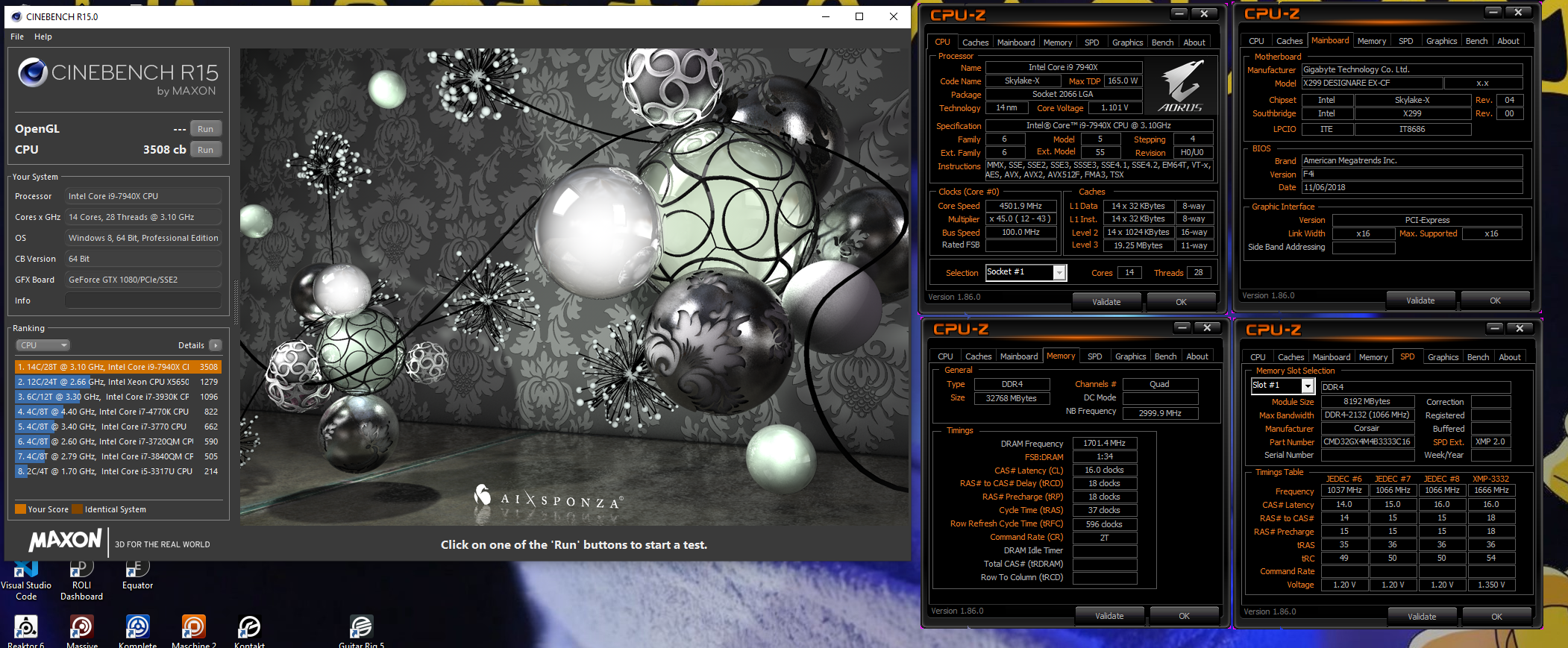Open Komplete desktop icon
Viewport: 1568px width, 648px height.
point(137,631)
